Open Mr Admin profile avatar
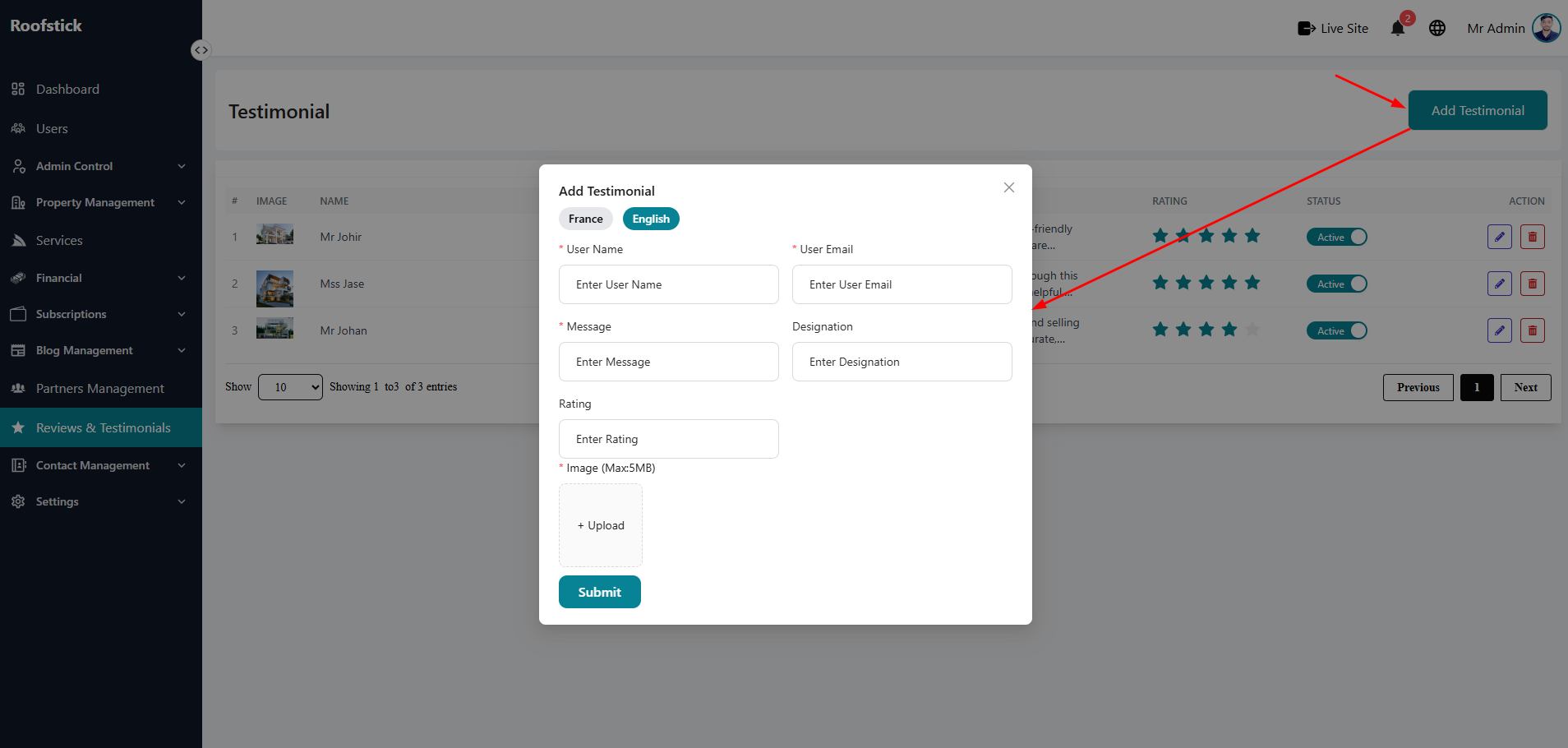The image size is (1568, 748). pos(1546,28)
